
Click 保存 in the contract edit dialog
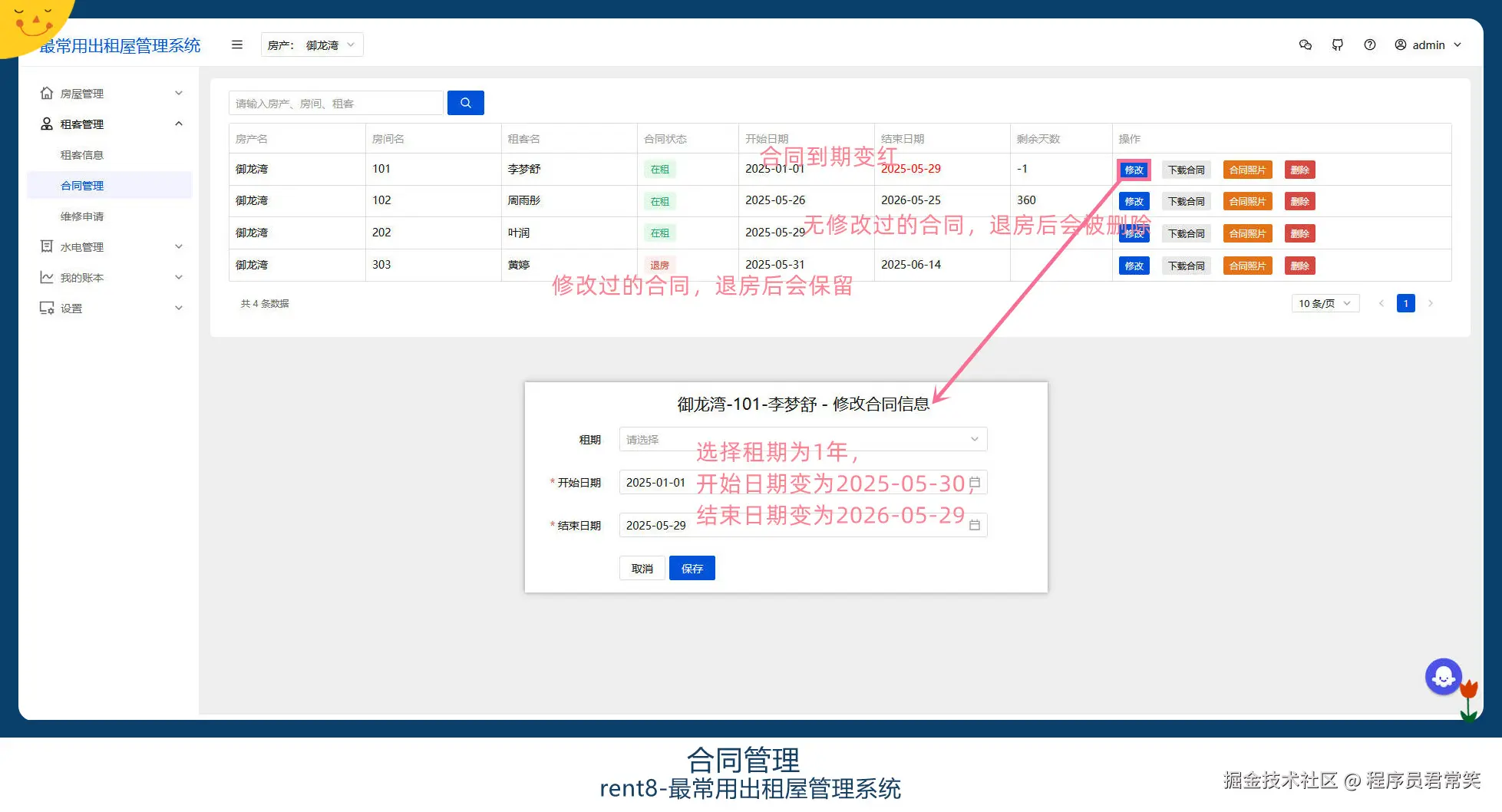point(692,568)
